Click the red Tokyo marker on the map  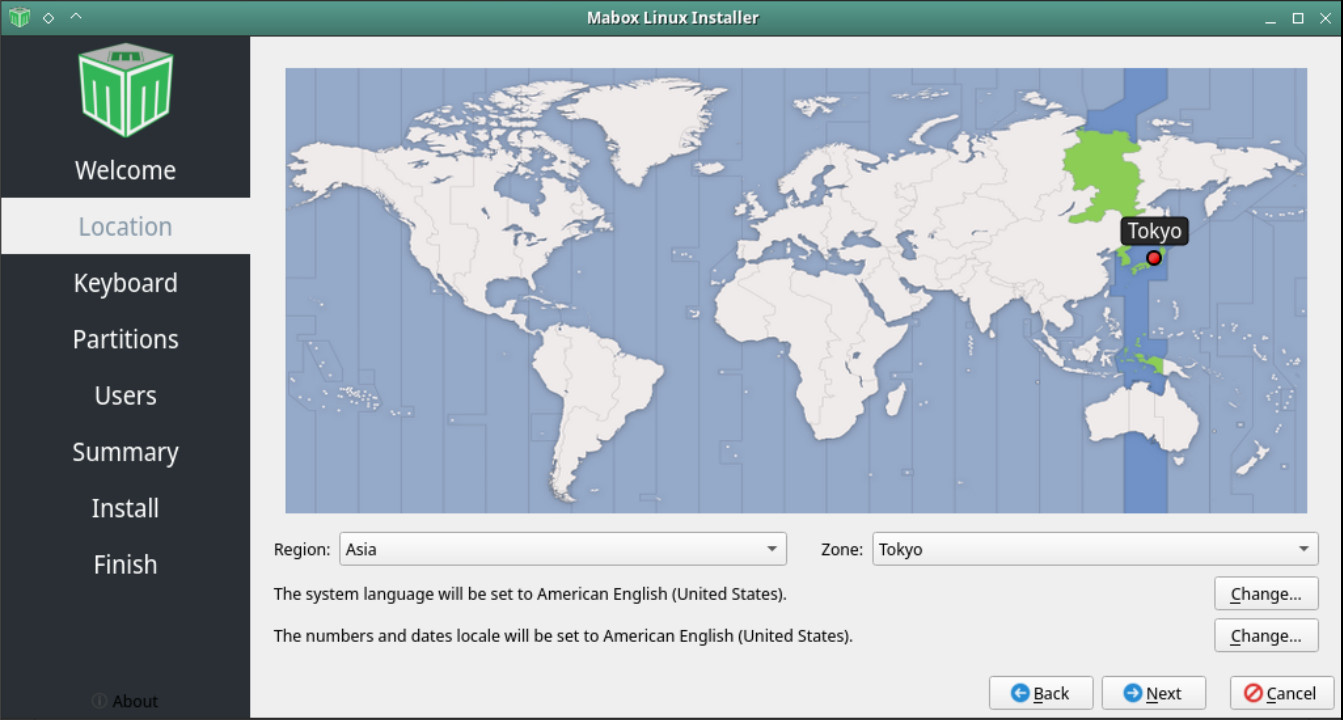coord(1153,258)
